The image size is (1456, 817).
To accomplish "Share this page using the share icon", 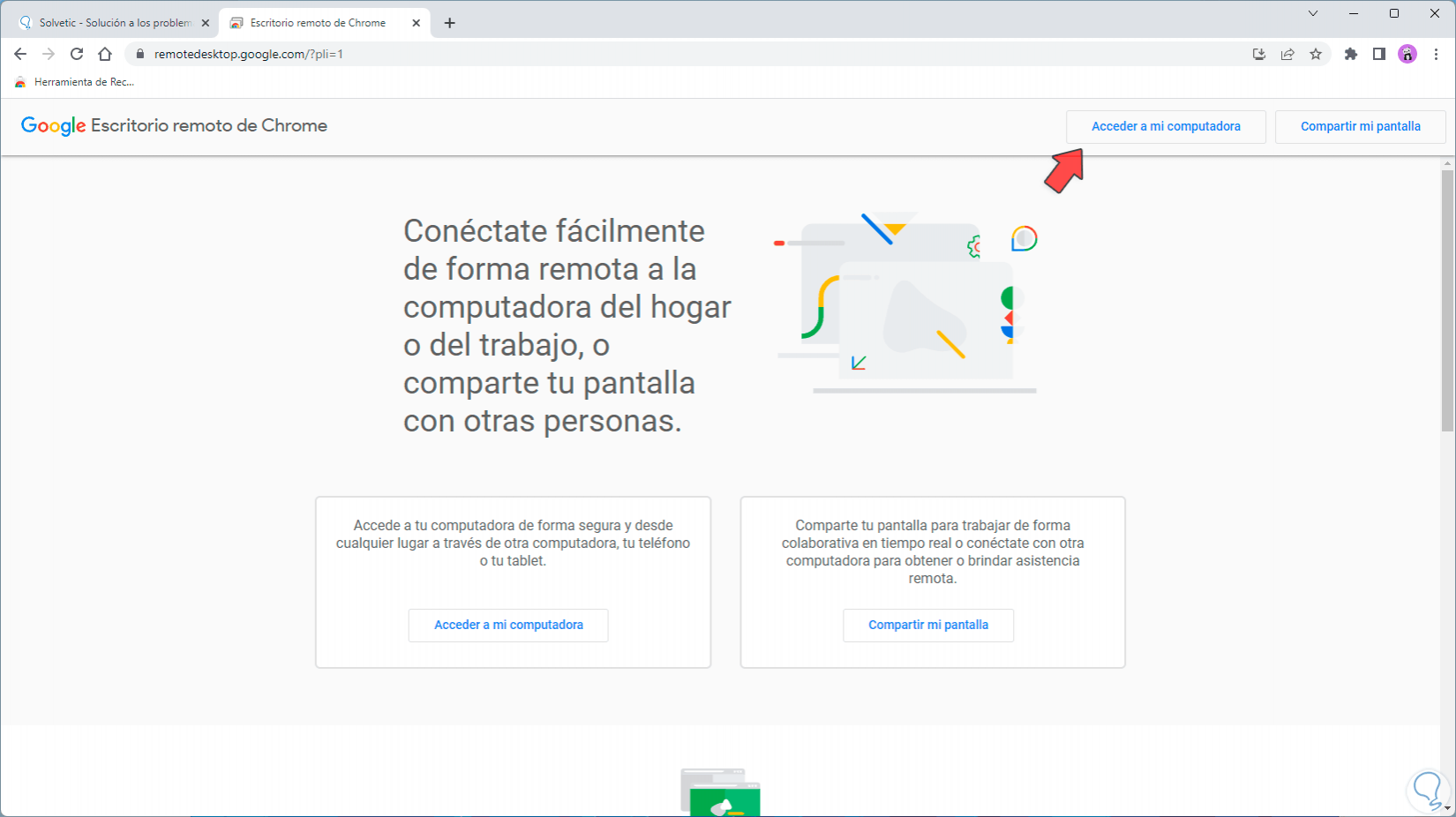I will click(x=1287, y=54).
